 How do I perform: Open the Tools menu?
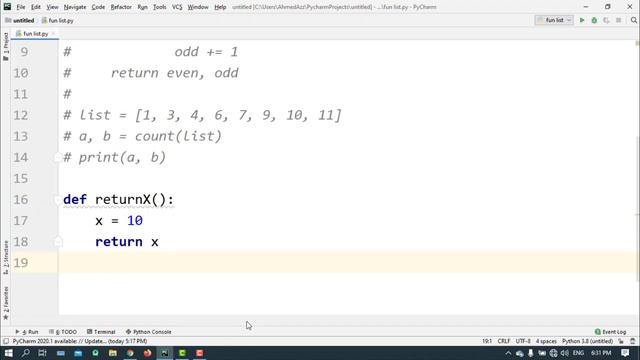(x=159, y=7)
